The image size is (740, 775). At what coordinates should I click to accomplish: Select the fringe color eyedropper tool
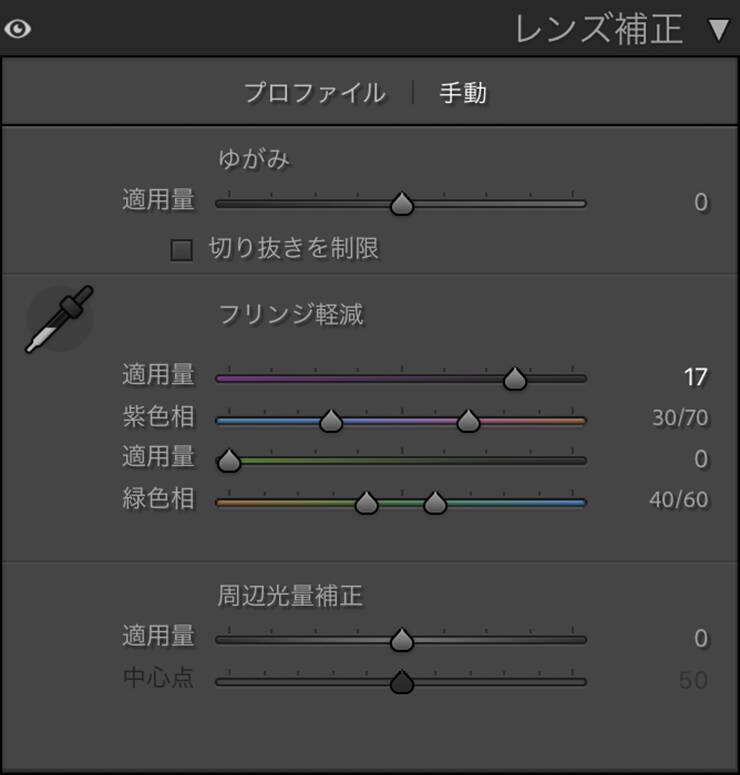tap(59, 319)
